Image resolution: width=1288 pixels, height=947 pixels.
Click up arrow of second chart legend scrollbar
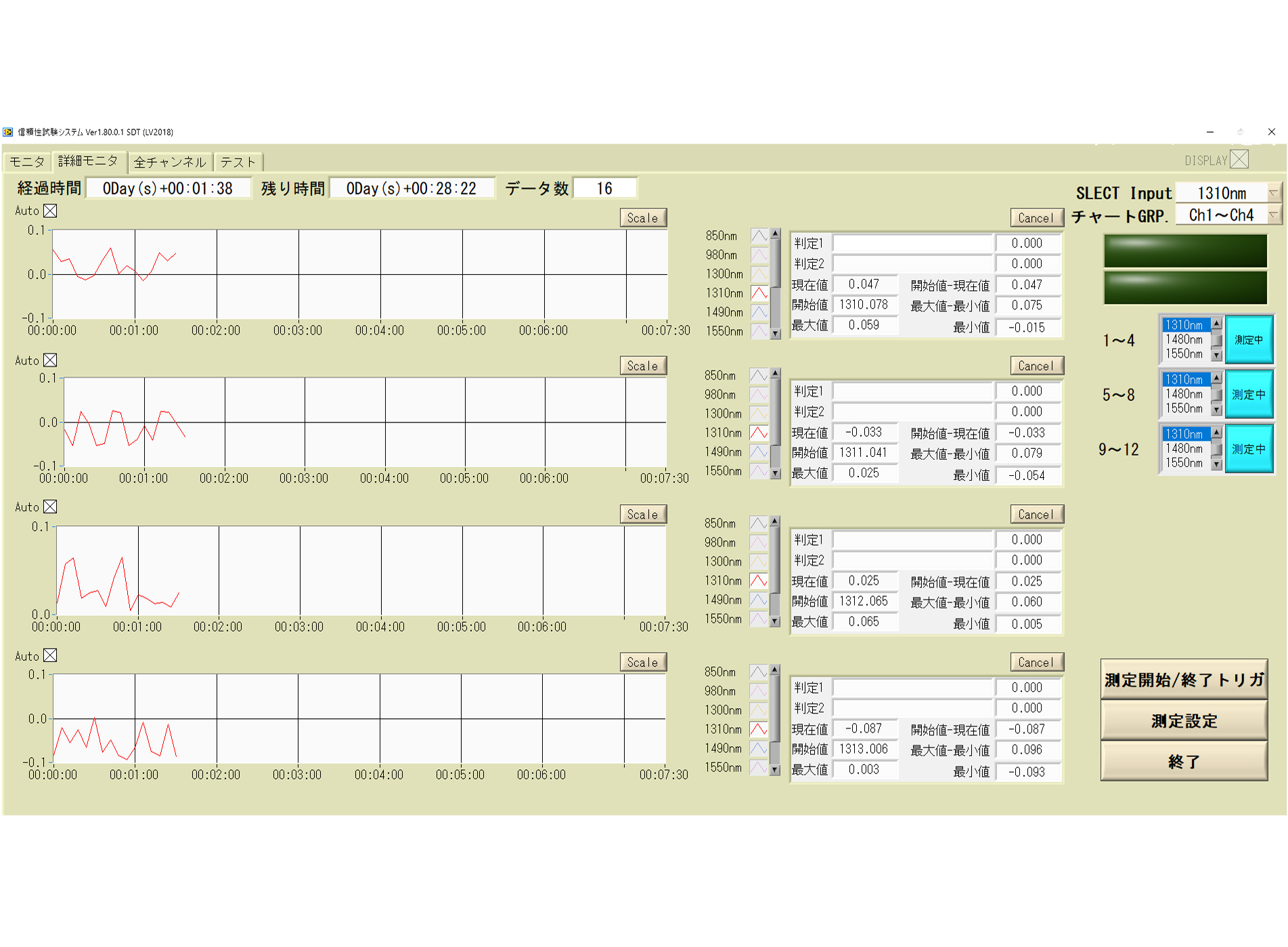(776, 374)
